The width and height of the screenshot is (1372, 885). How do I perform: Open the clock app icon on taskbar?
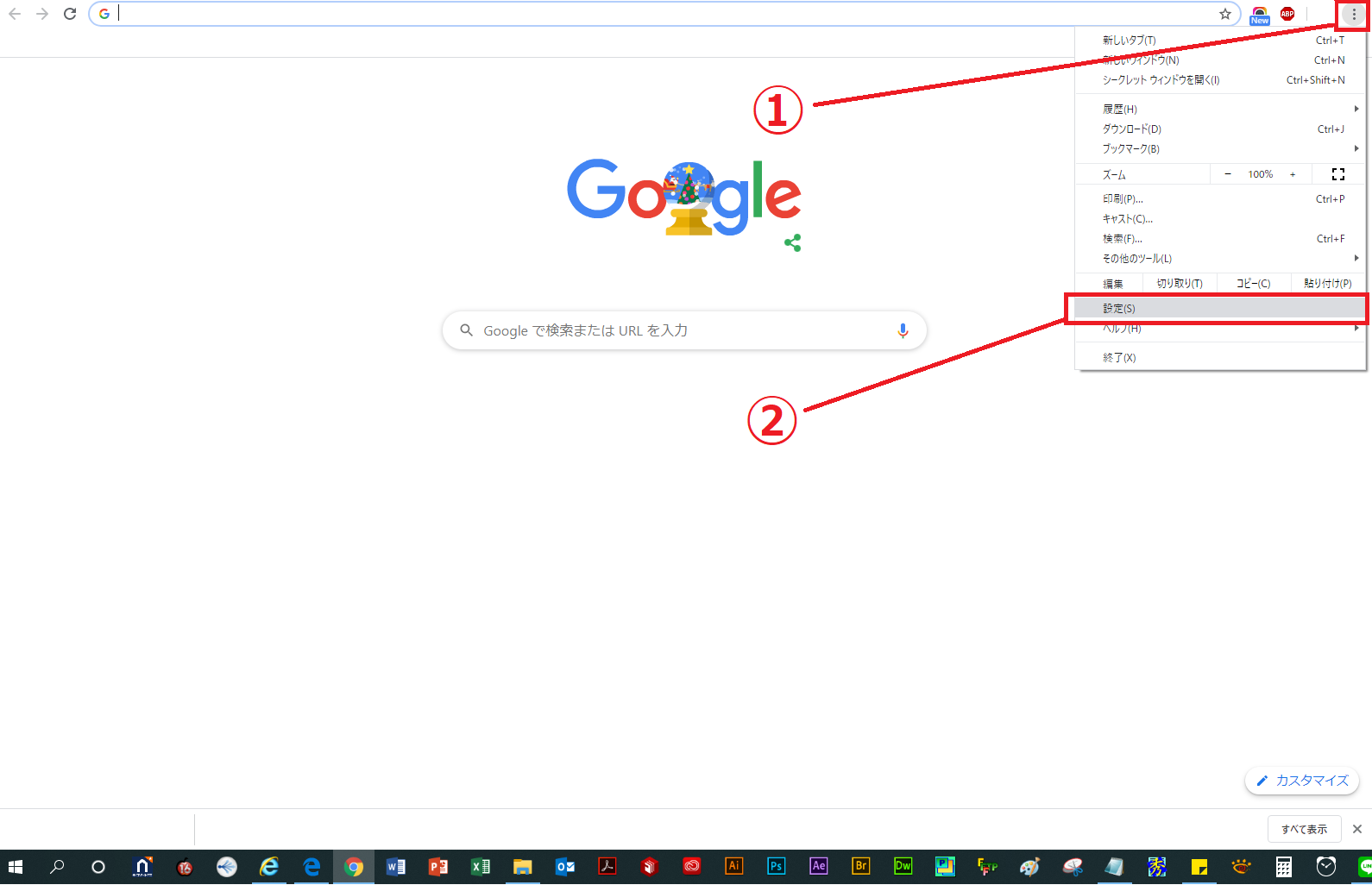pos(1326,866)
